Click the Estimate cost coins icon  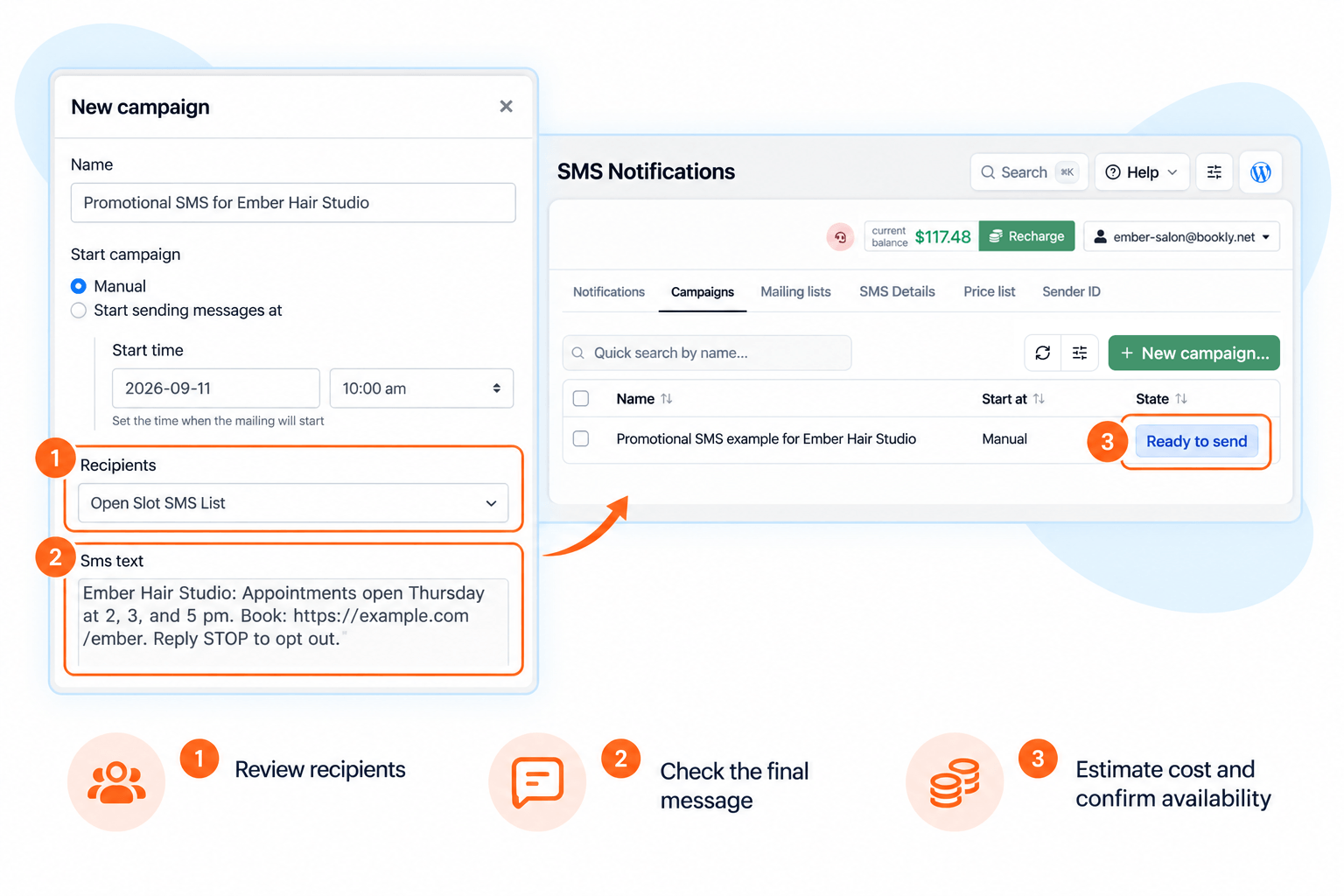[x=955, y=781]
